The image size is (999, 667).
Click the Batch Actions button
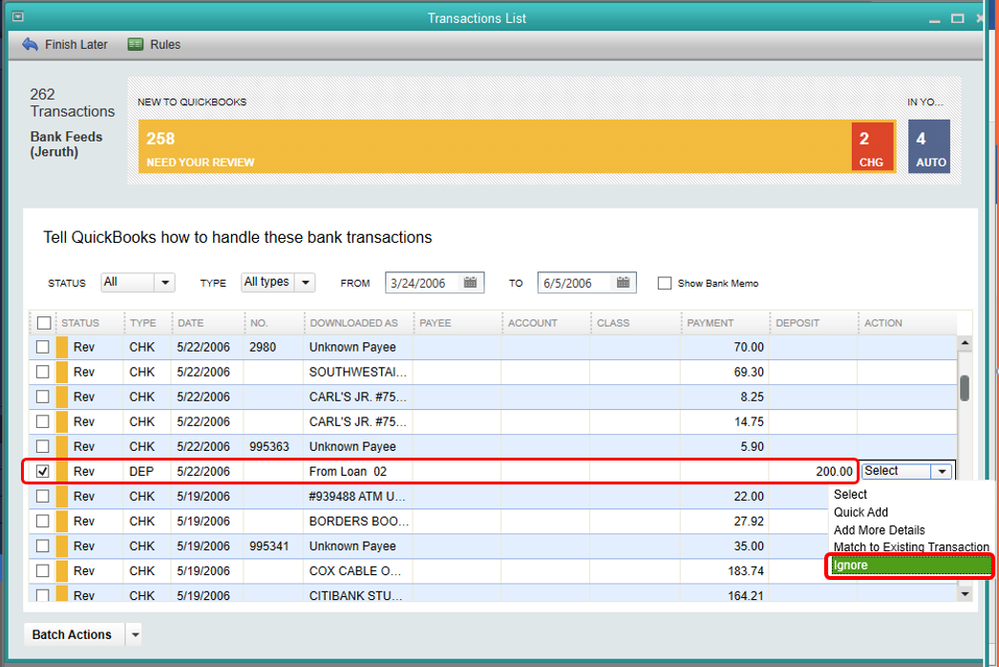coord(74,635)
